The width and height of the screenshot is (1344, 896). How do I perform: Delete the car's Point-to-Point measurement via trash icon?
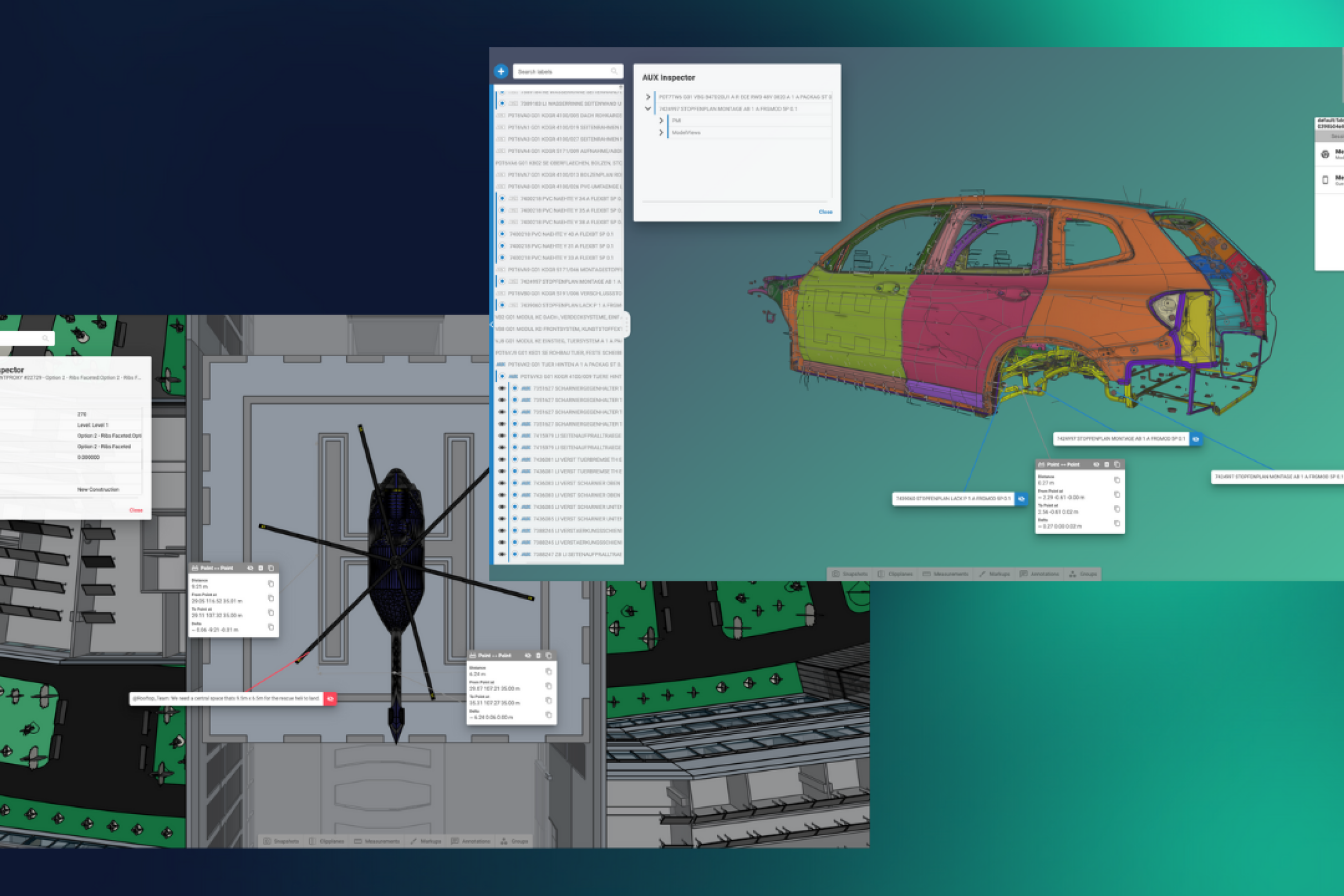pyautogui.click(x=1106, y=464)
